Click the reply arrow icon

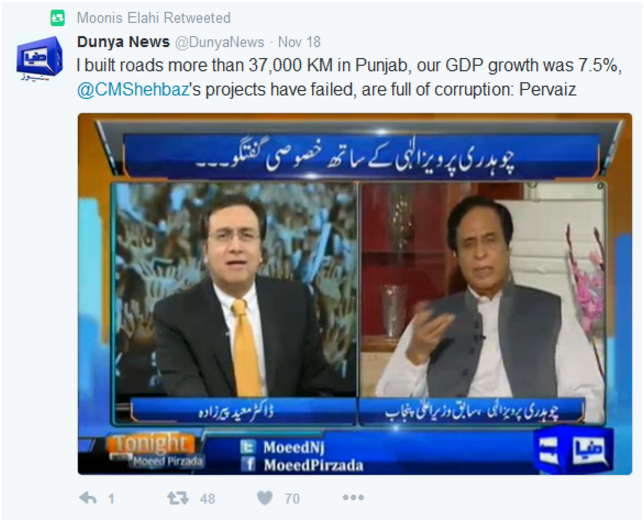click(x=88, y=498)
